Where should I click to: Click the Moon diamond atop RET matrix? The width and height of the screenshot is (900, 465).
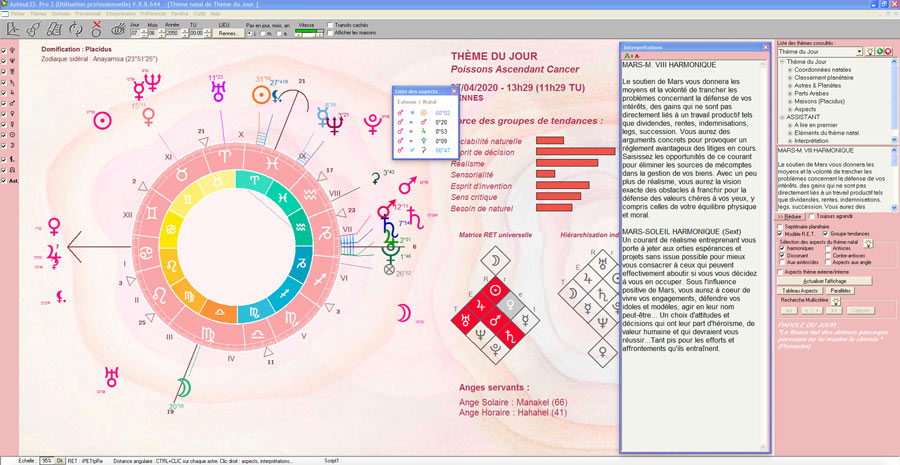pos(495,261)
